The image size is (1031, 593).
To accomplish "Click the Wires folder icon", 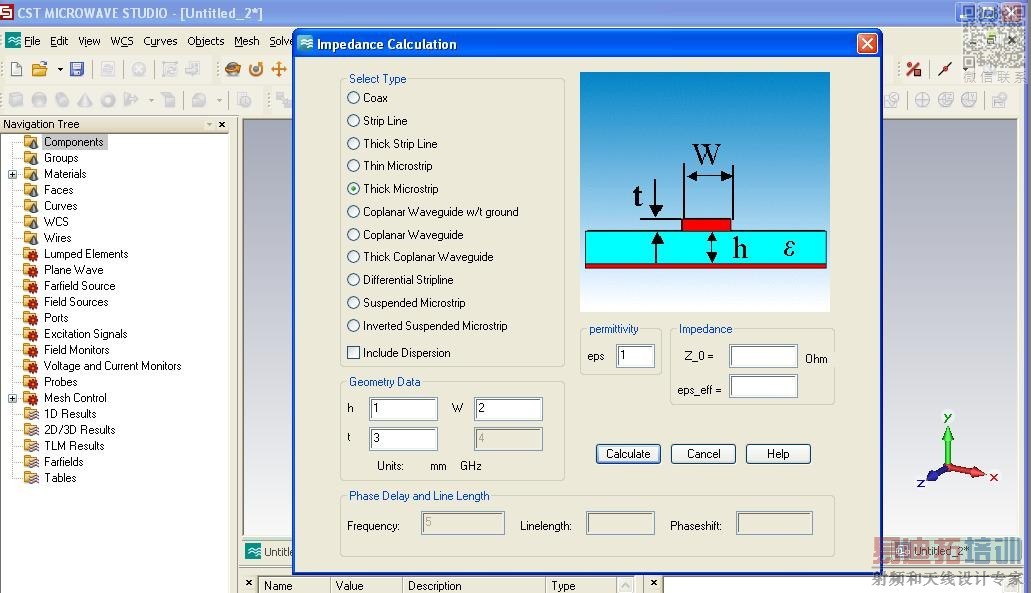I will click(30, 238).
